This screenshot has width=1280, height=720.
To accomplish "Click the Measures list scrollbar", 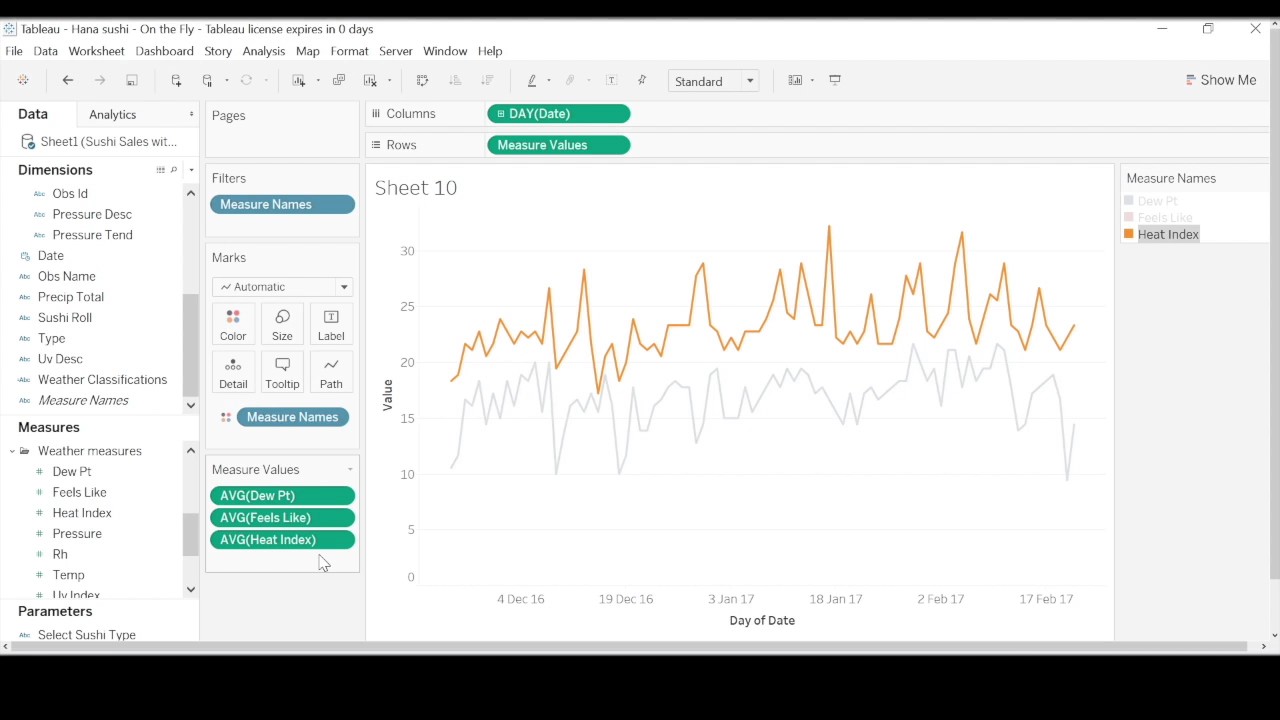I will click(x=191, y=534).
